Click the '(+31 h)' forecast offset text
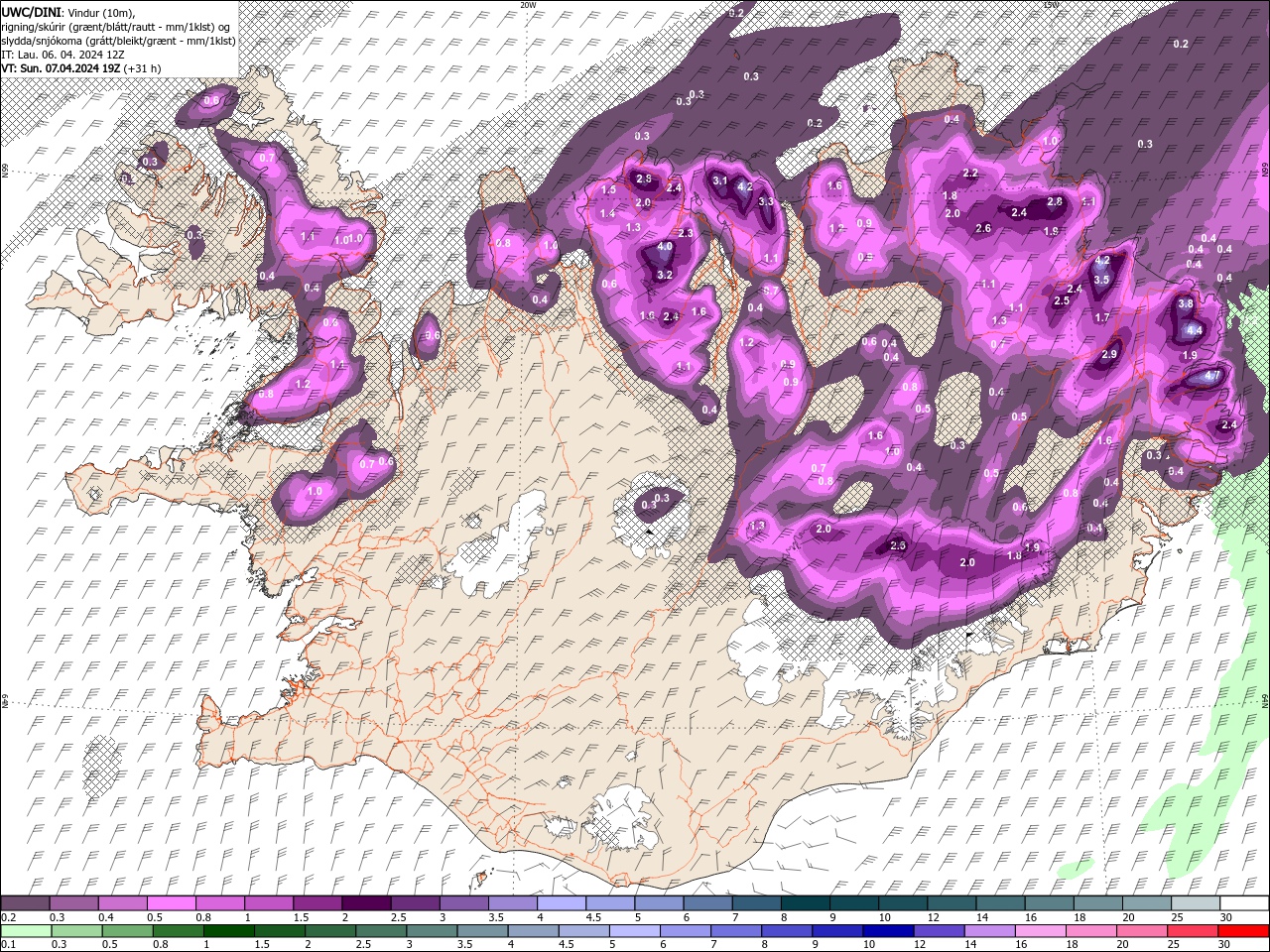1270x952 pixels. click(x=143, y=68)
